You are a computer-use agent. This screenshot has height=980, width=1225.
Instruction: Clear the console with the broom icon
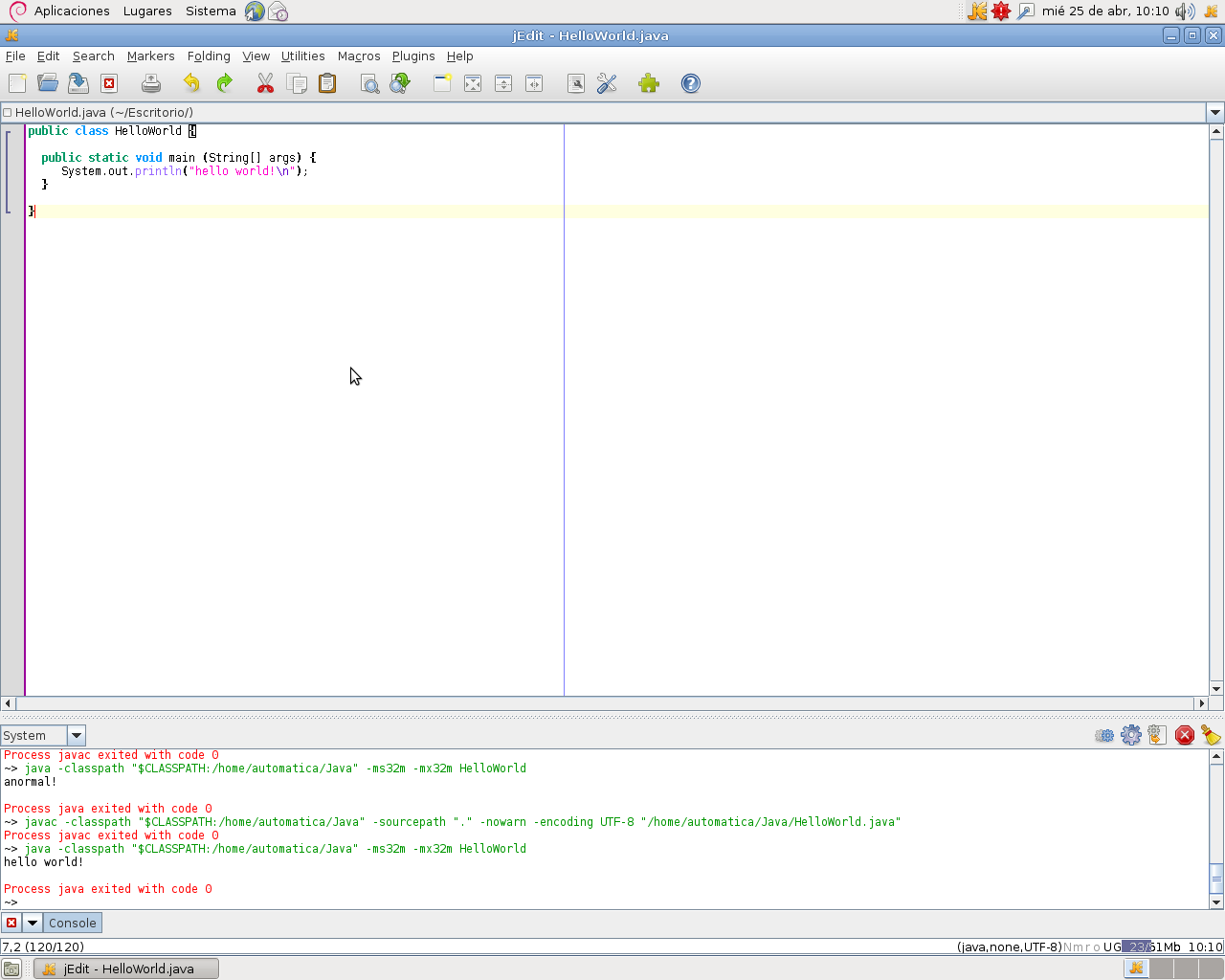[1211, 735]
